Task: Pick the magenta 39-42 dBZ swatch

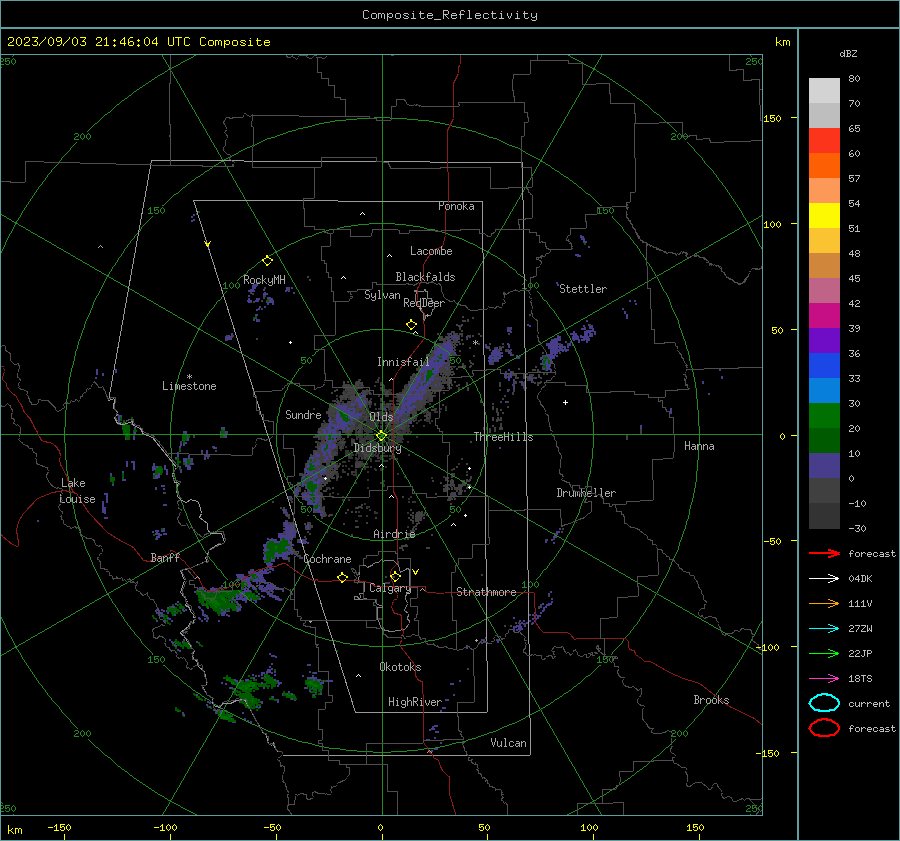Action: point(824,316)
